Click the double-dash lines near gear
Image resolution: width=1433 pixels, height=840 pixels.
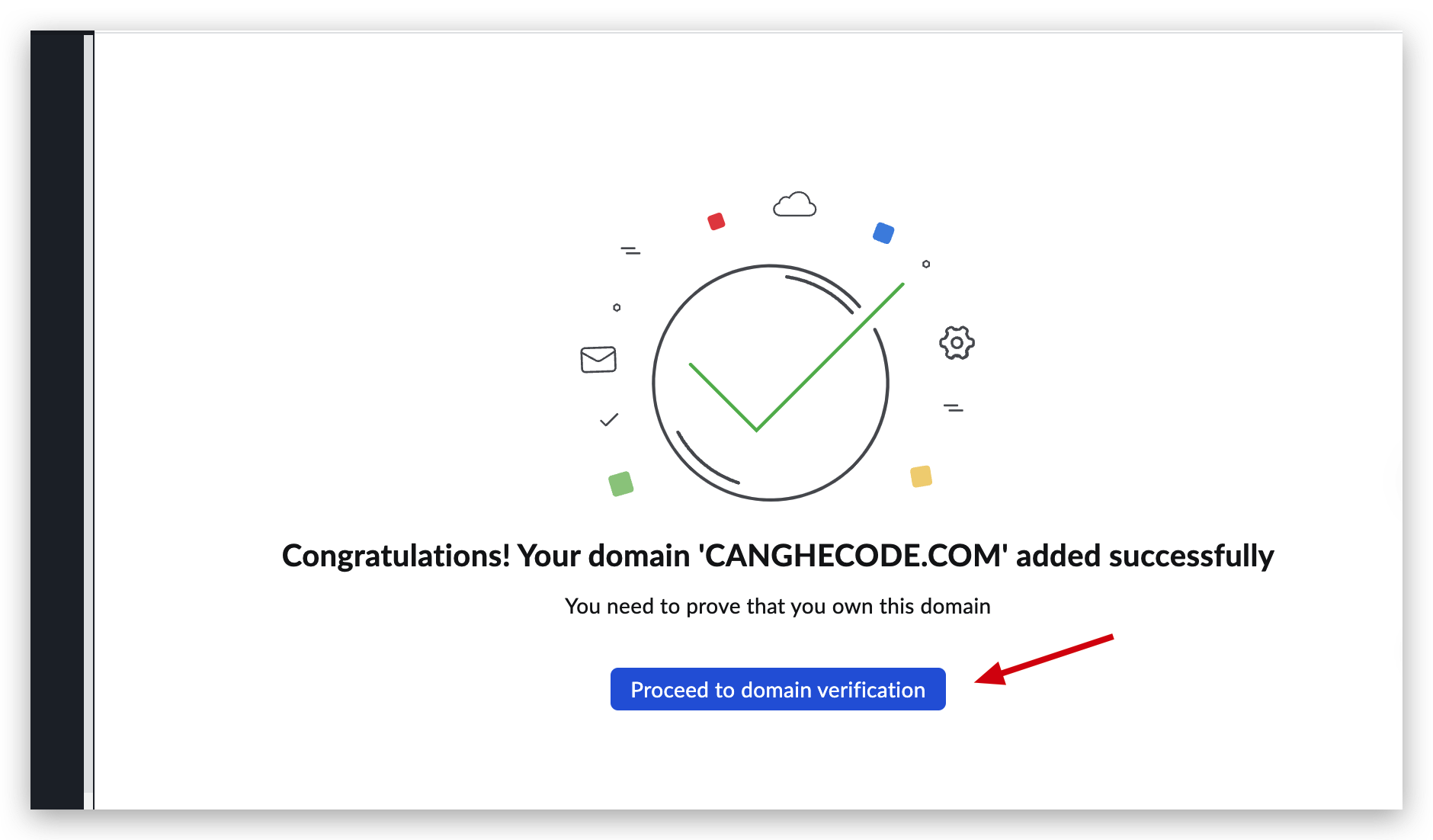coord(954,408)
